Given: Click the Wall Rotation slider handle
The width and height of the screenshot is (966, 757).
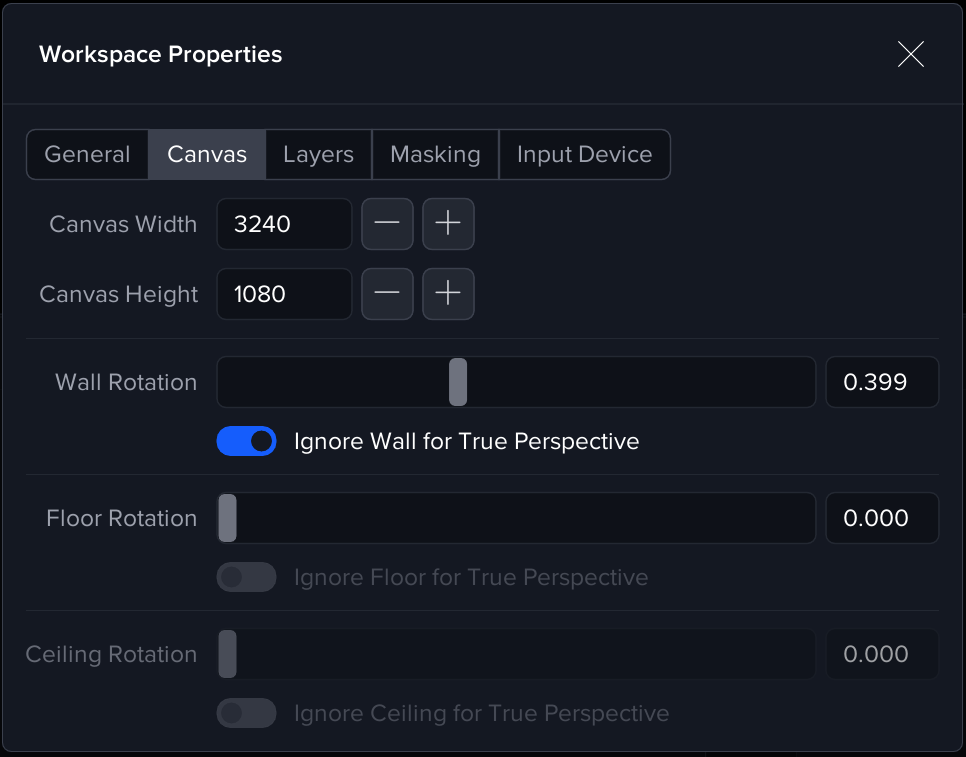Looking at the screenshot, I should click(x=458, y=382).
